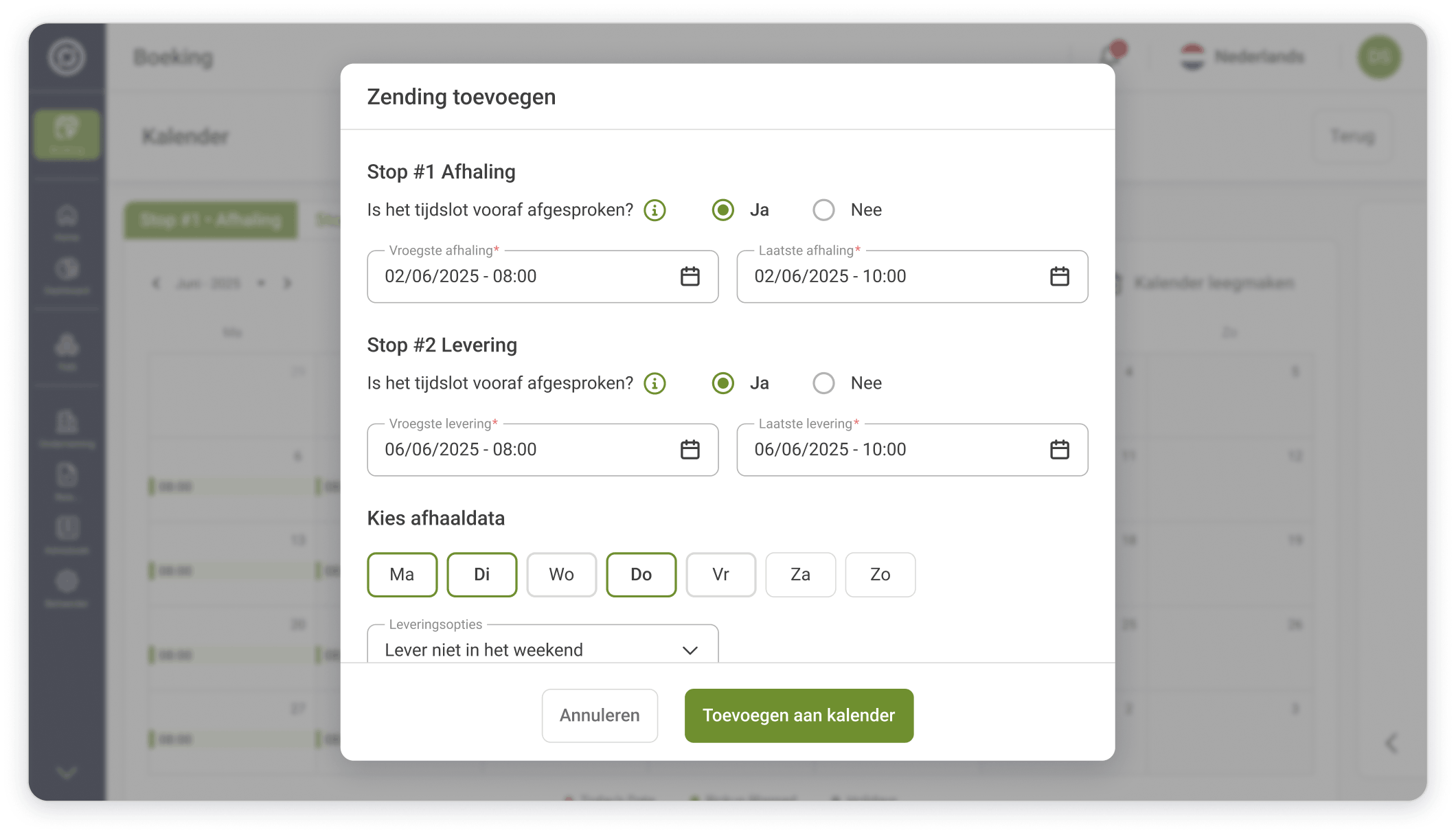Click the Annuleren button
The image size is (1456, 835).
tap(599, 715)
